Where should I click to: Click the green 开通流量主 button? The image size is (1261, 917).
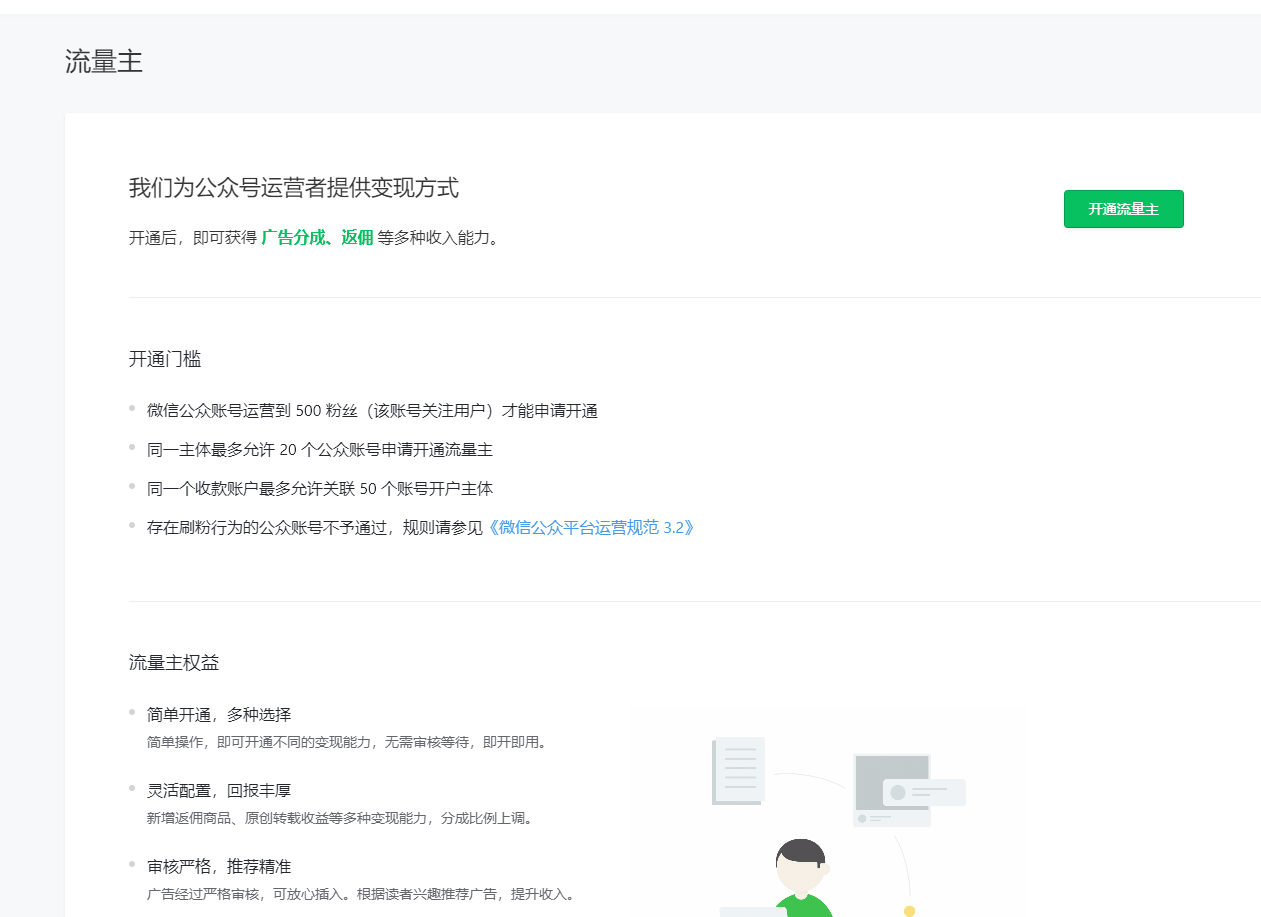1123,209
